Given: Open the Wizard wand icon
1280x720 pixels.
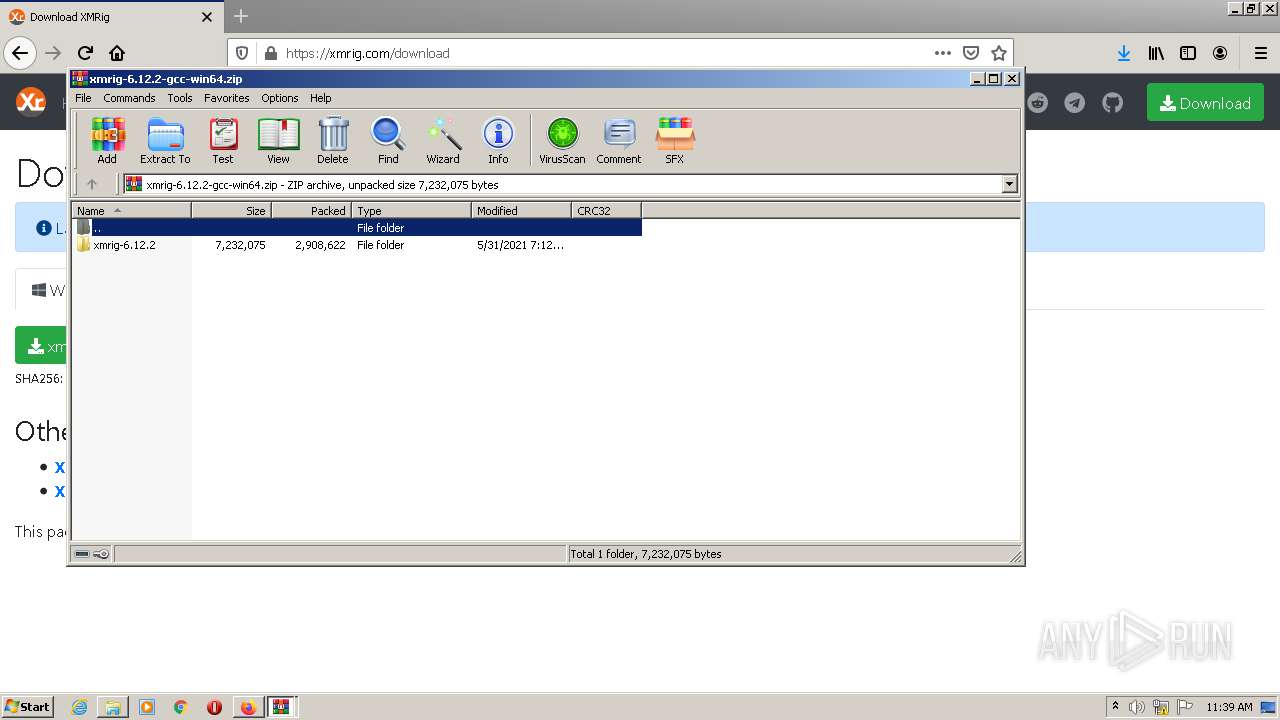Looking at the screenshot, I should [443, 140].
